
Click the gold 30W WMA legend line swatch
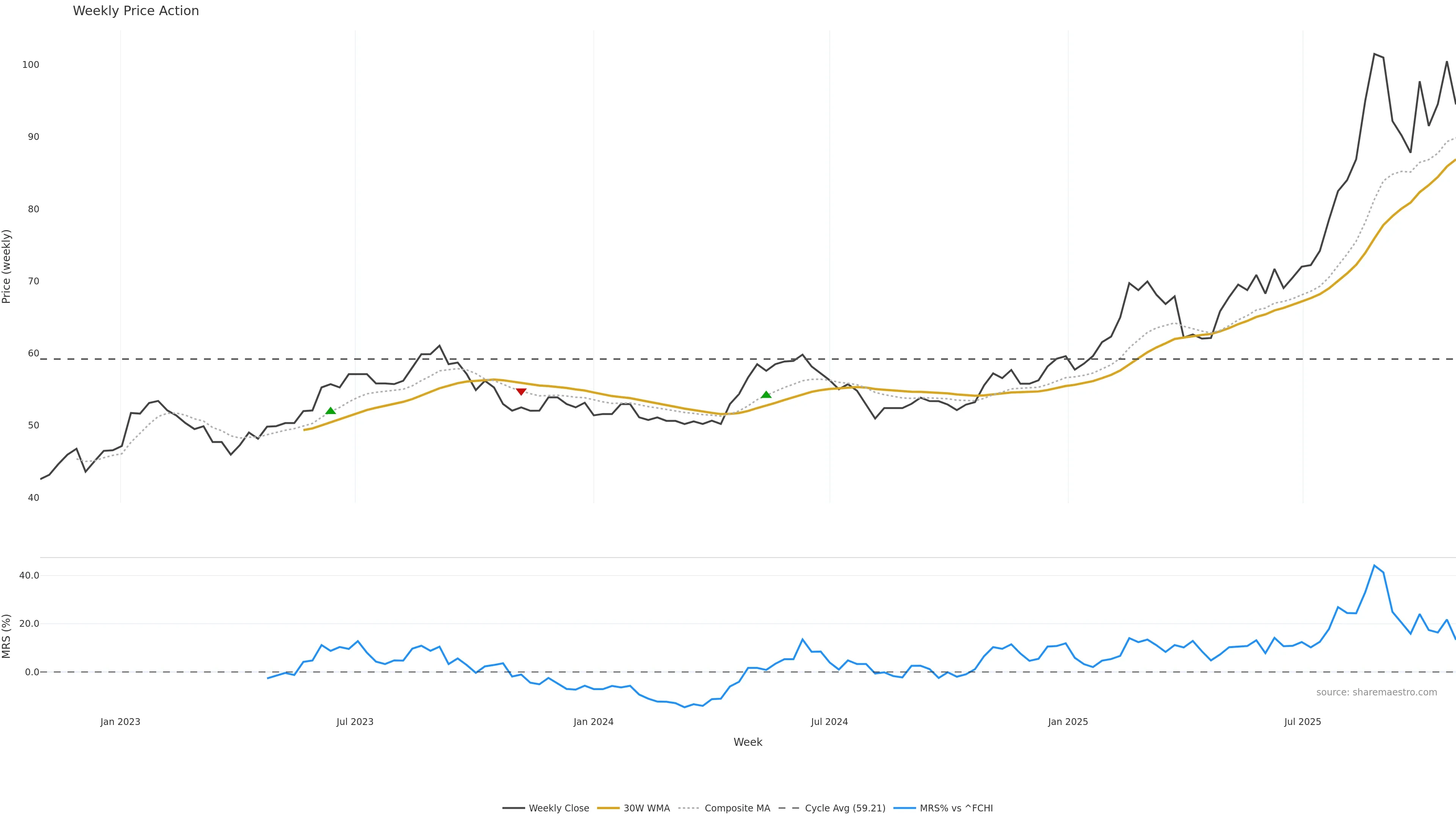point(608,808)
